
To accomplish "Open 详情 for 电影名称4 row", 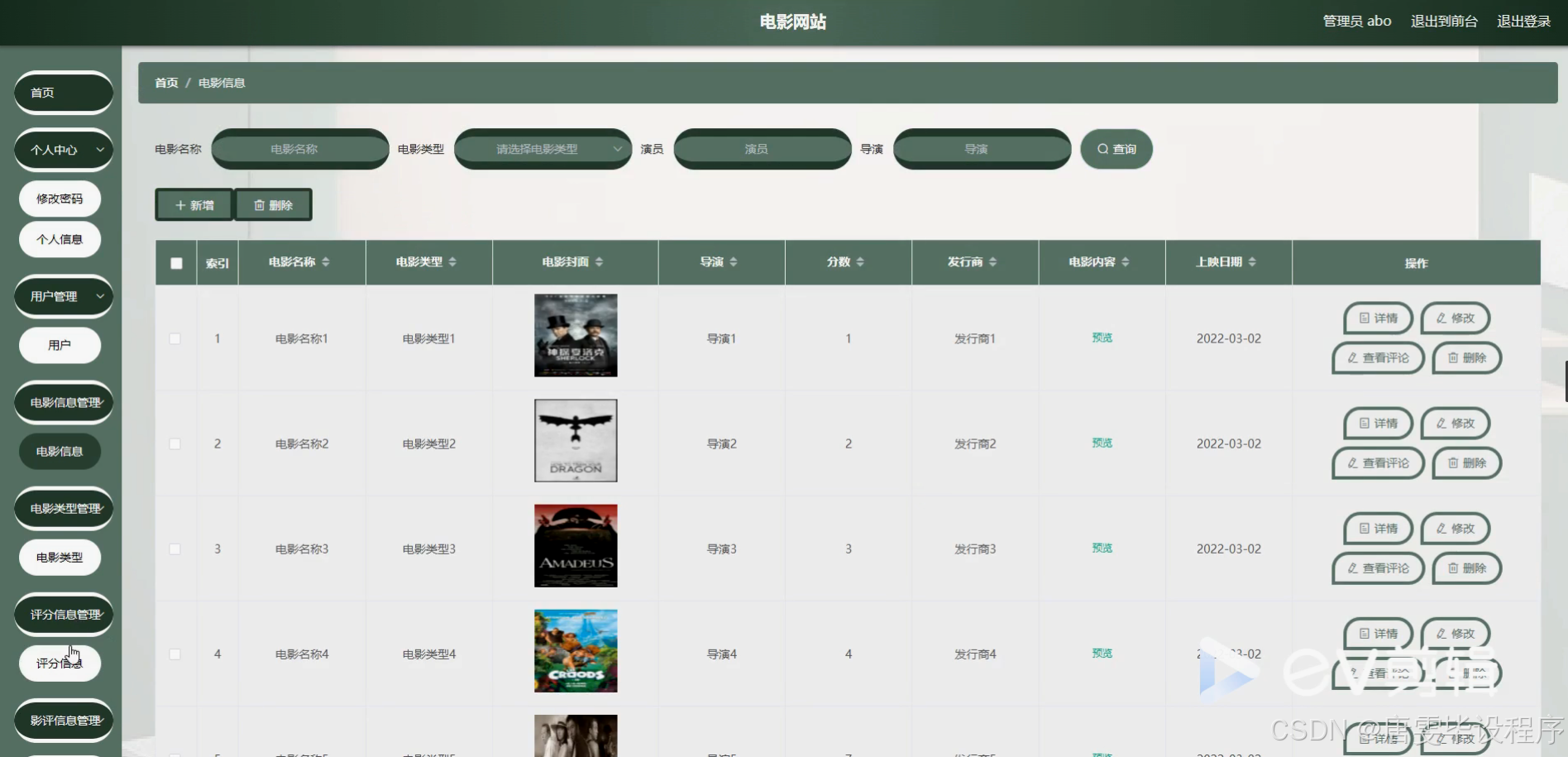I will [1378, 634].
